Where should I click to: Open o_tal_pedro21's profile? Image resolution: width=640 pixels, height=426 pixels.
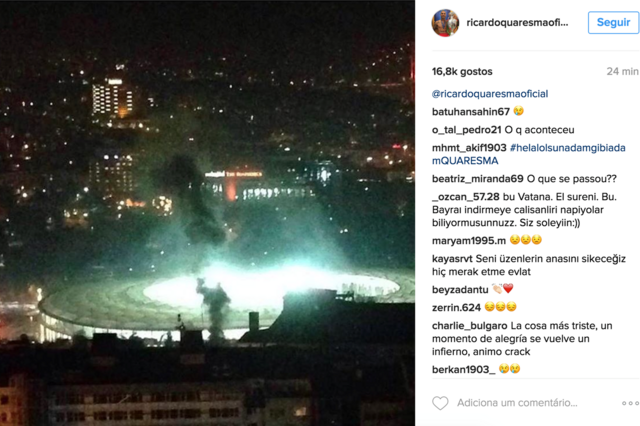[467, 130]
